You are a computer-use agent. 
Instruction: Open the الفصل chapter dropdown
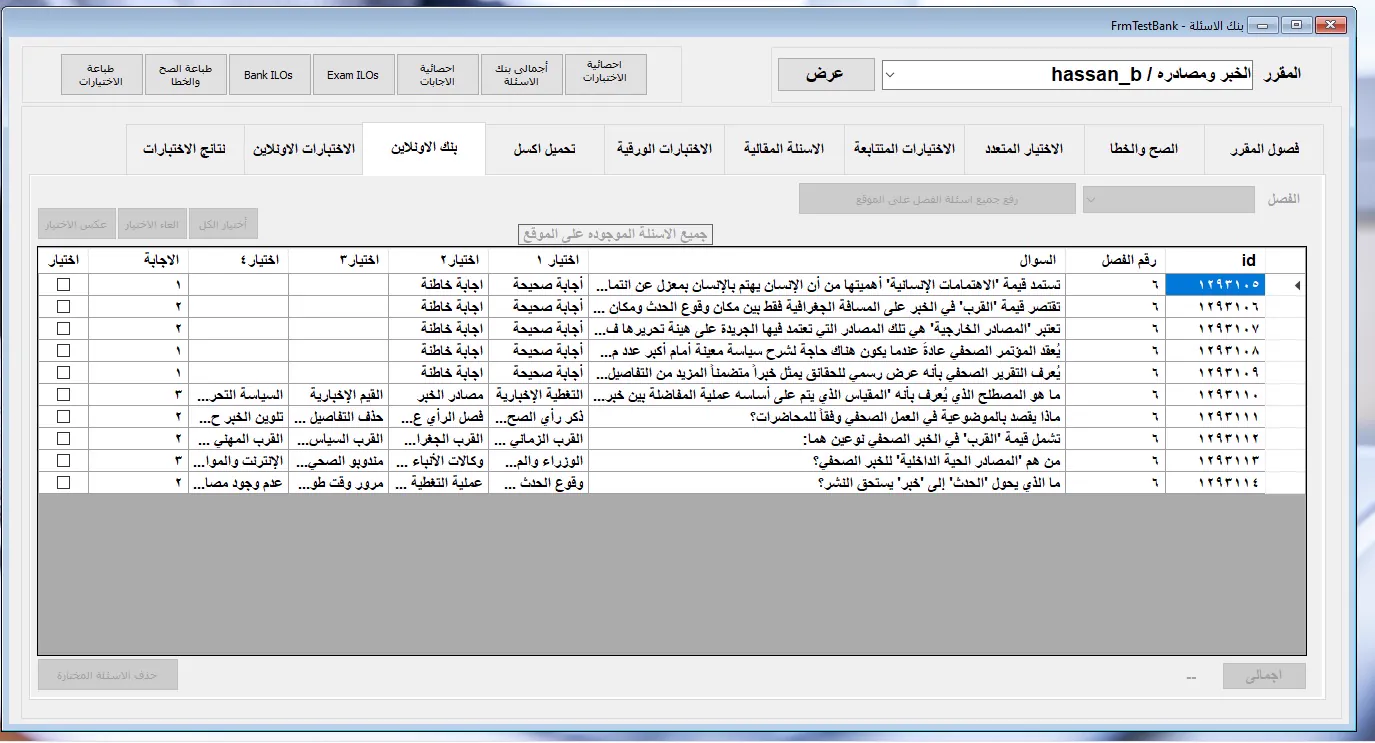point(1168,199)
